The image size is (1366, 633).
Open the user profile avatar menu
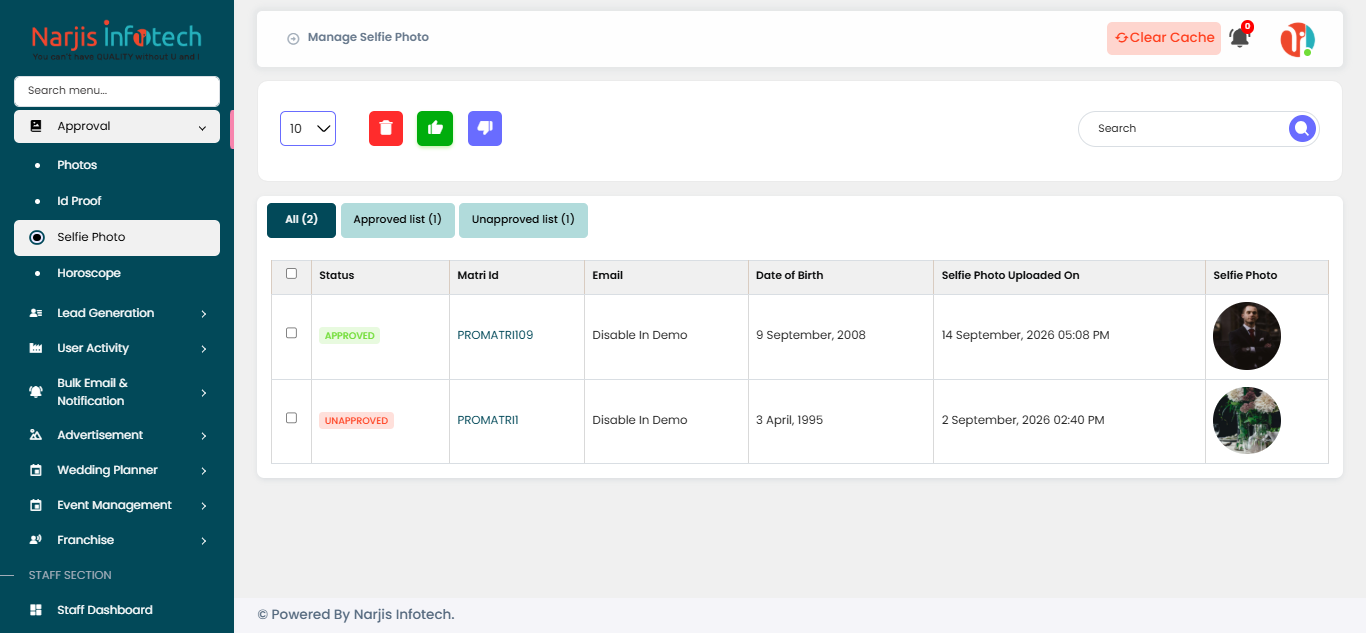tap(1298, 39)
